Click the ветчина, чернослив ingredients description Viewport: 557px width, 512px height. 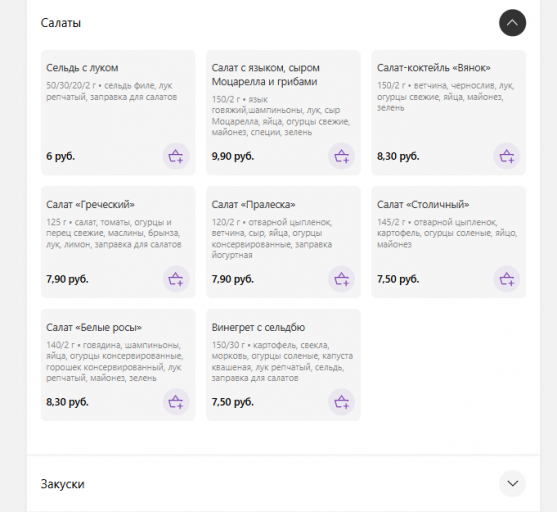pos(445,97)
